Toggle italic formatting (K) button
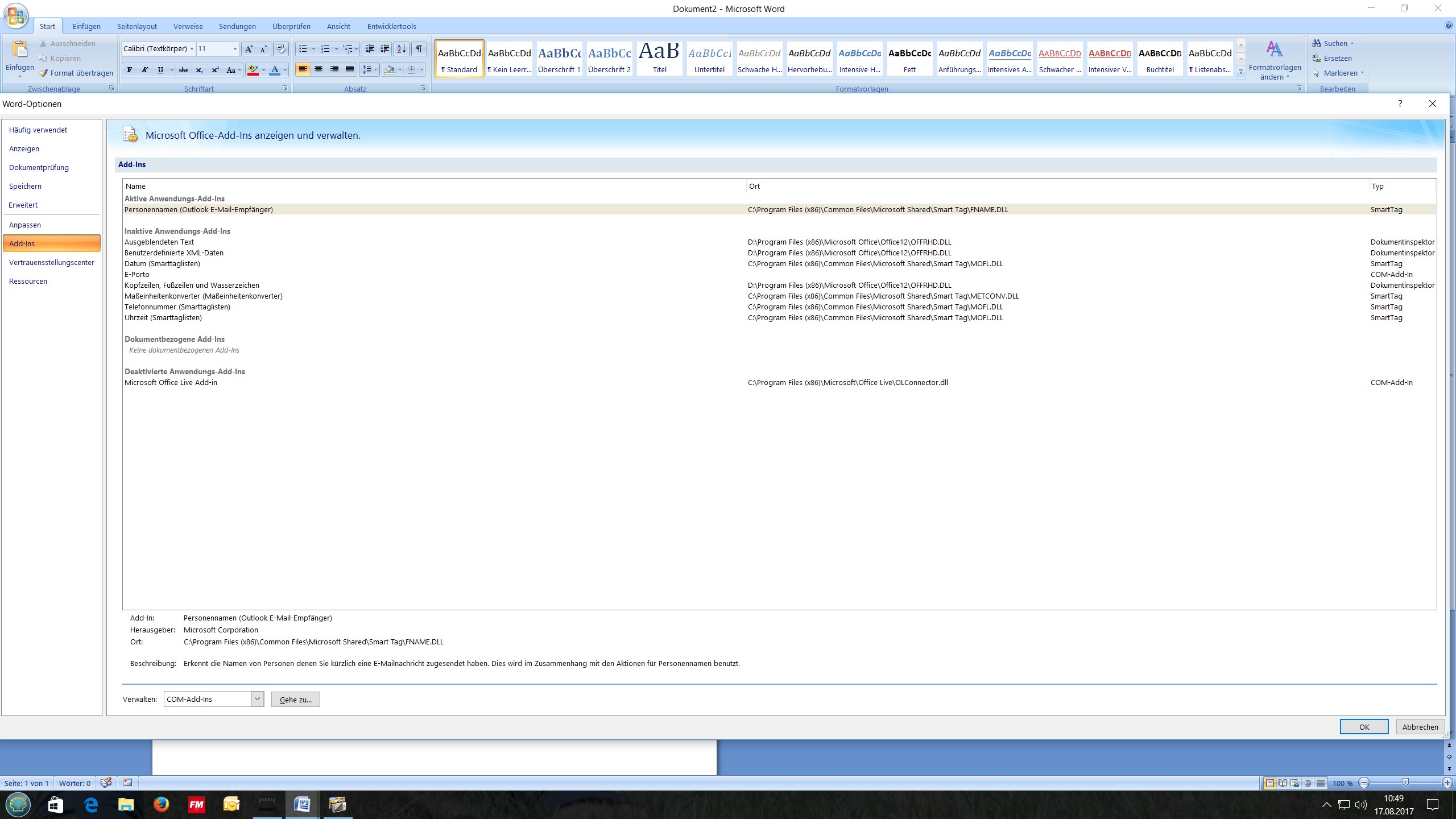The width and height of the screenshot is (1456, 819). coord(144,70)
